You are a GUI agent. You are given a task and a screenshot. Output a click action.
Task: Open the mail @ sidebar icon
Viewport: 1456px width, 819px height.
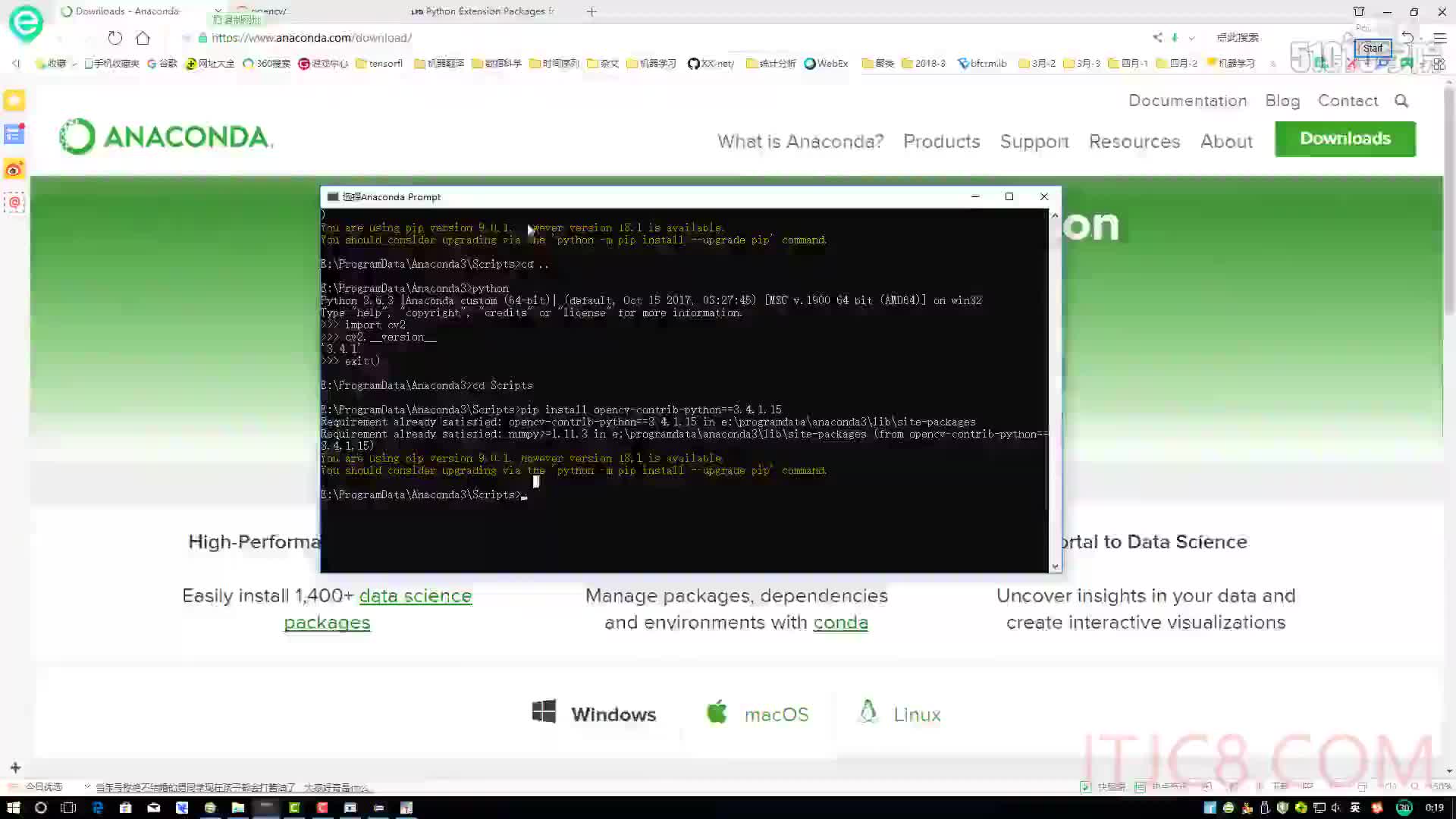14,202
